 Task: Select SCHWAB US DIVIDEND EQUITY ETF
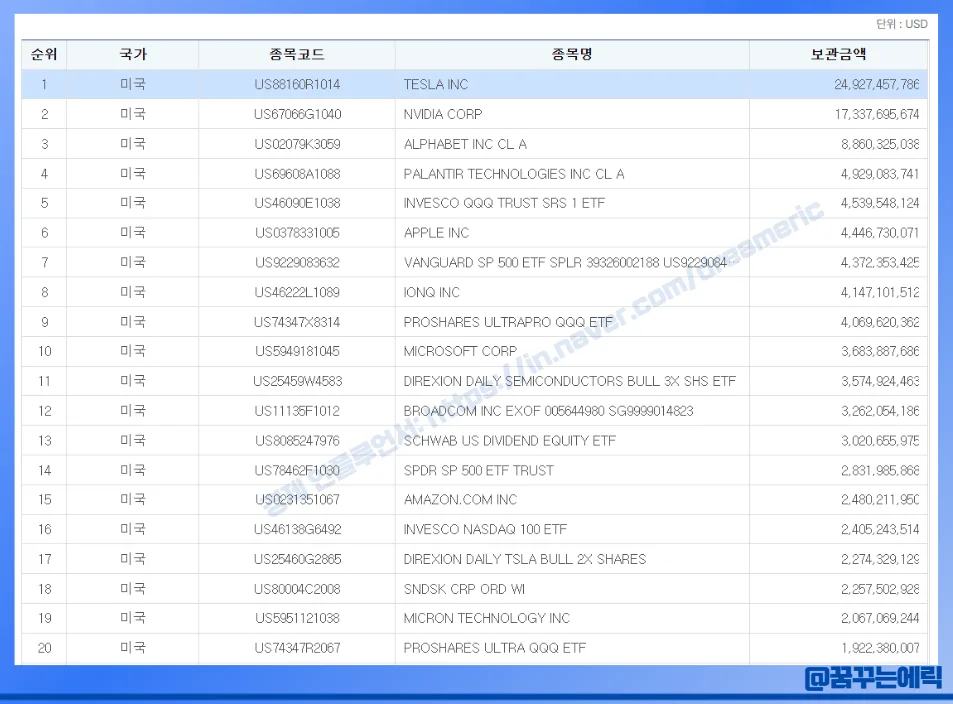(x=509, y=441)
